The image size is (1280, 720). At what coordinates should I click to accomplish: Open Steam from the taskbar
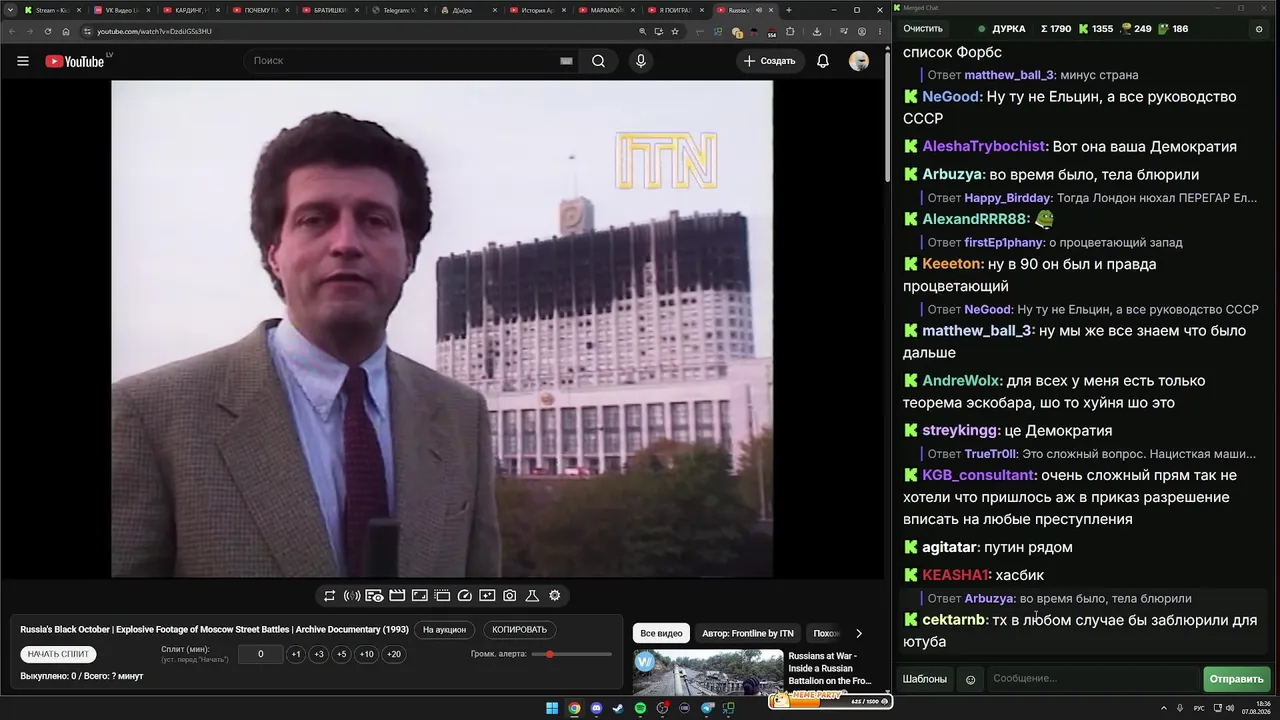(x=618, y=708)
